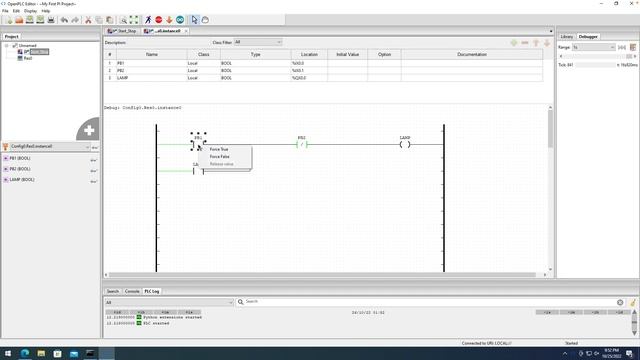This screenshot has height=360, width=640.
Task: Click the debugger reset range icon
Action: (x=622, y=47)
